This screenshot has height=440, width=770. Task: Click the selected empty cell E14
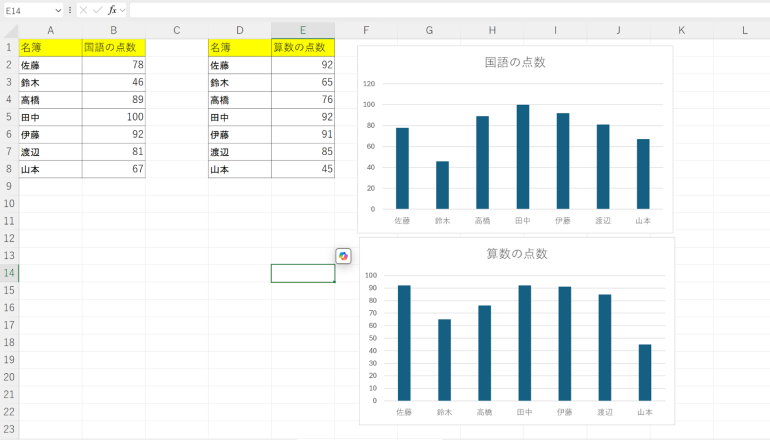pos(303,273)
